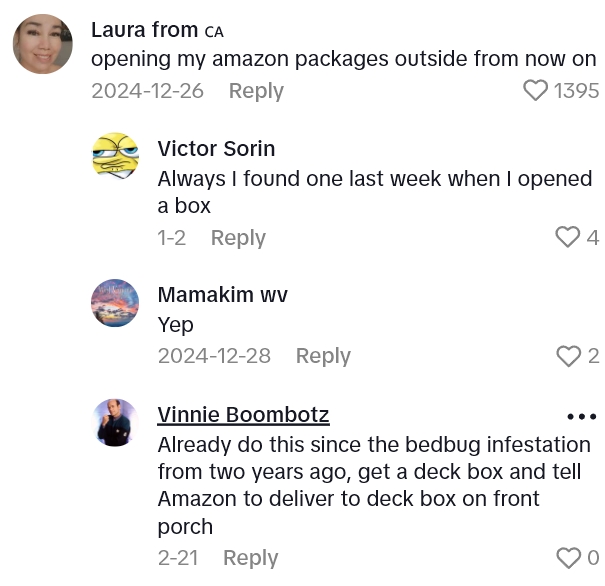
Task: Open Vinnie Boombotz's avatar
Action: 115,422
